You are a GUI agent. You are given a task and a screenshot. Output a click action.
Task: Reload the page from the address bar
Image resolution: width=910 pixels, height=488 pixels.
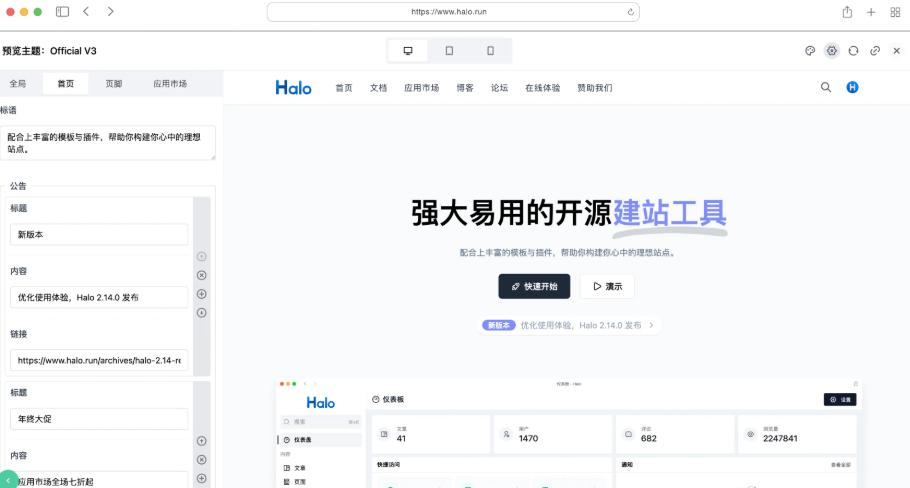click(x=630, y=12)
